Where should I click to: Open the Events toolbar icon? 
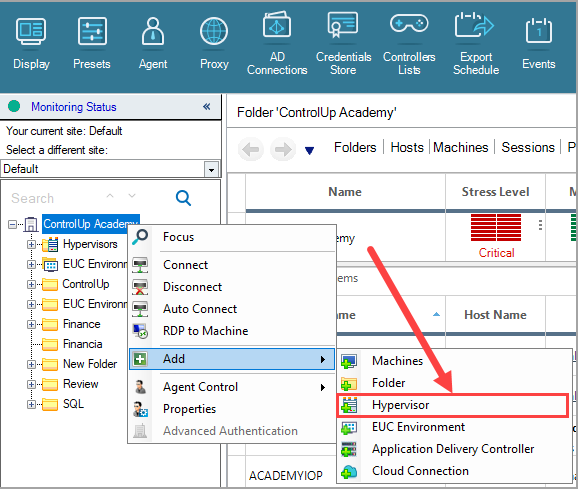click(x=539, y=43)
